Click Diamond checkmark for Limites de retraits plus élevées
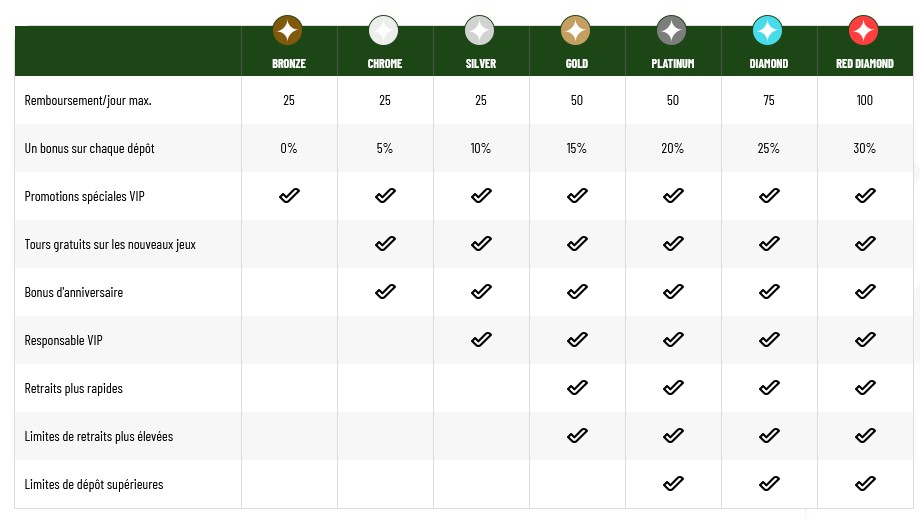This screenshot has width=920, height=526. [769, 436]
